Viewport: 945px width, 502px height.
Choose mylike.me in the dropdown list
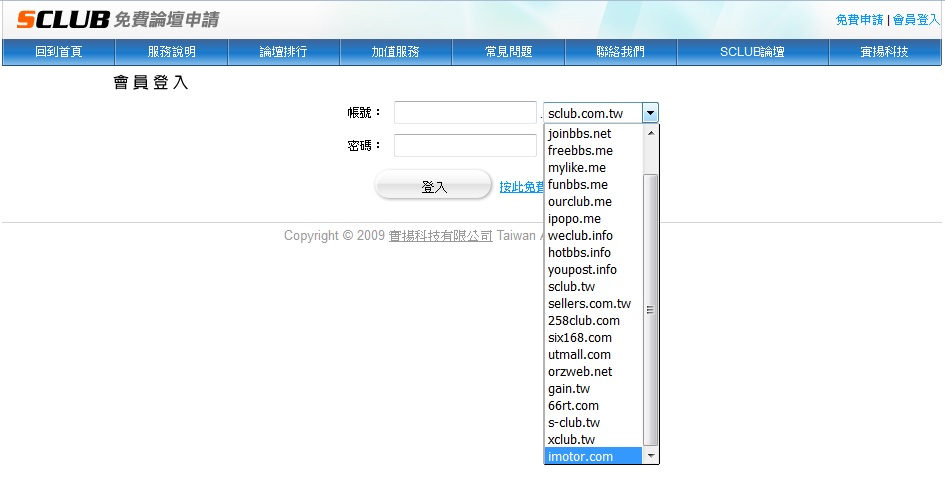point(593,167)
